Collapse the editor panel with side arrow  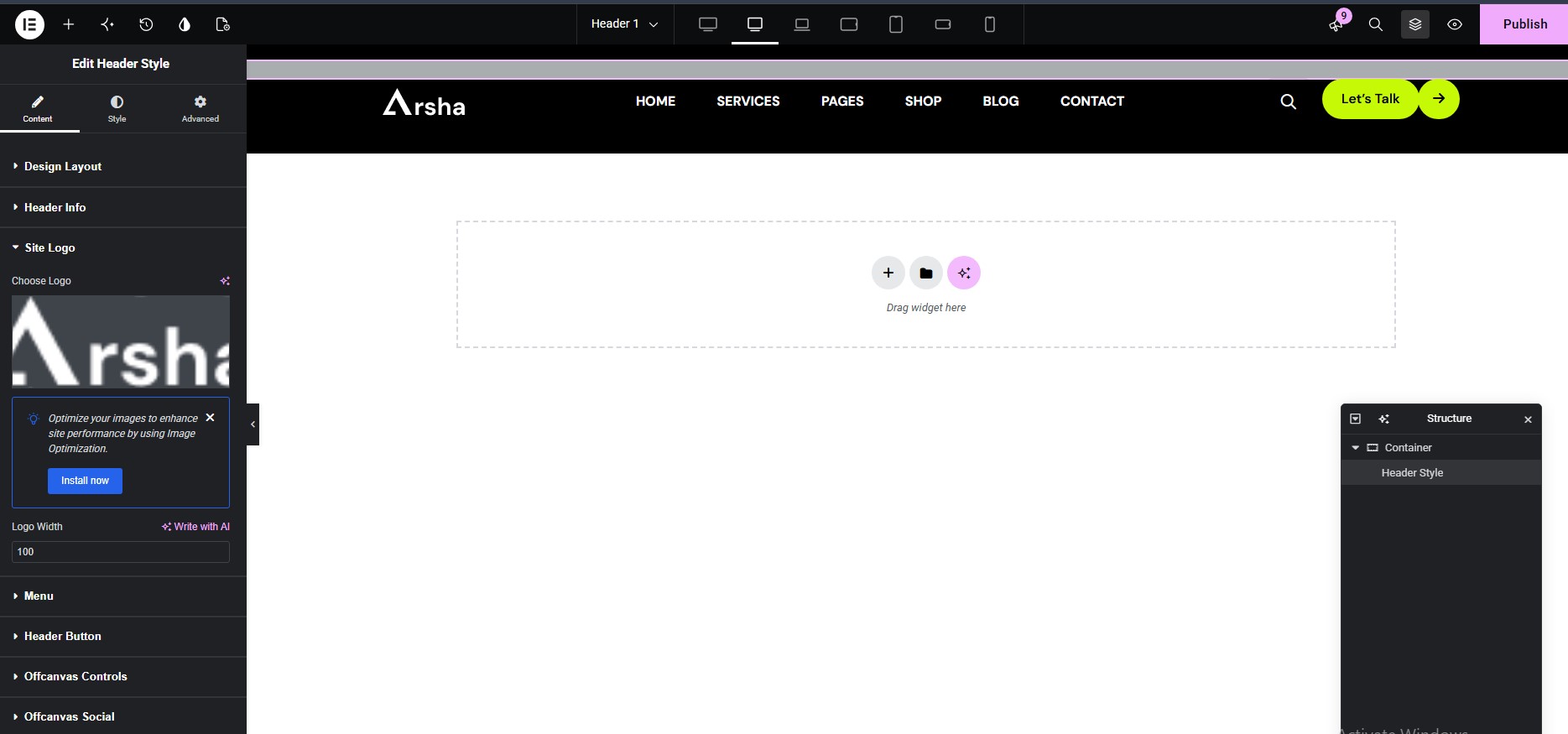point(253,424)
